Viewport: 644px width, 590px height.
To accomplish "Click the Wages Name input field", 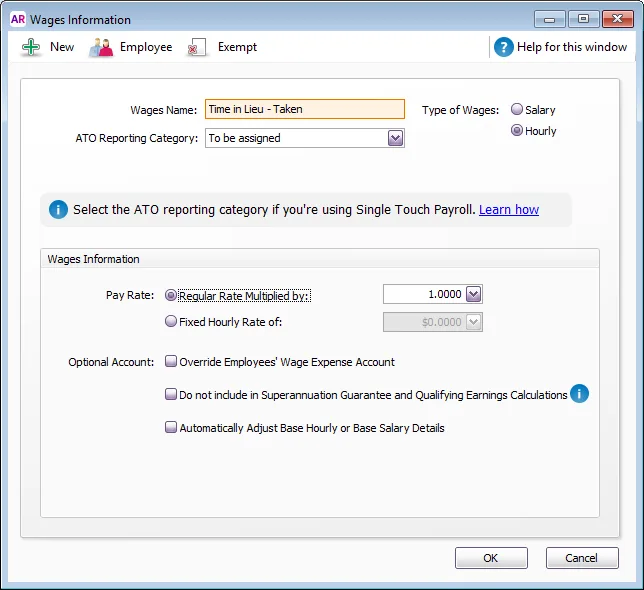I will tap(305, 109).
